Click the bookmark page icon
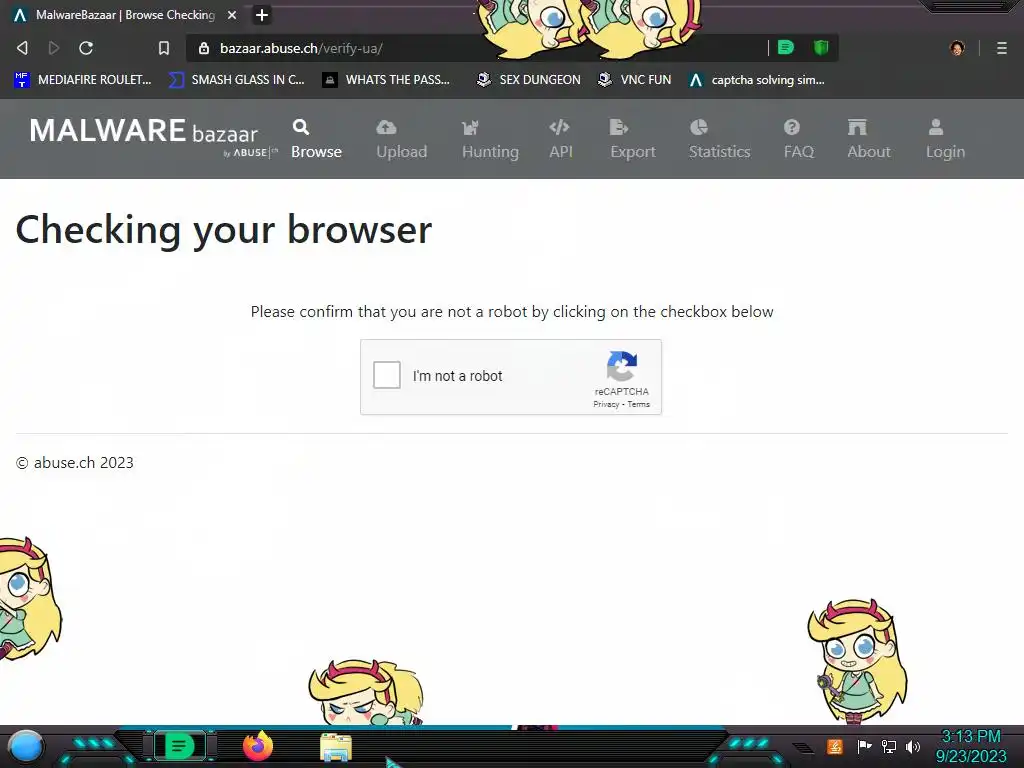Viewport: 1024px width, 768px height. [164, 48]
